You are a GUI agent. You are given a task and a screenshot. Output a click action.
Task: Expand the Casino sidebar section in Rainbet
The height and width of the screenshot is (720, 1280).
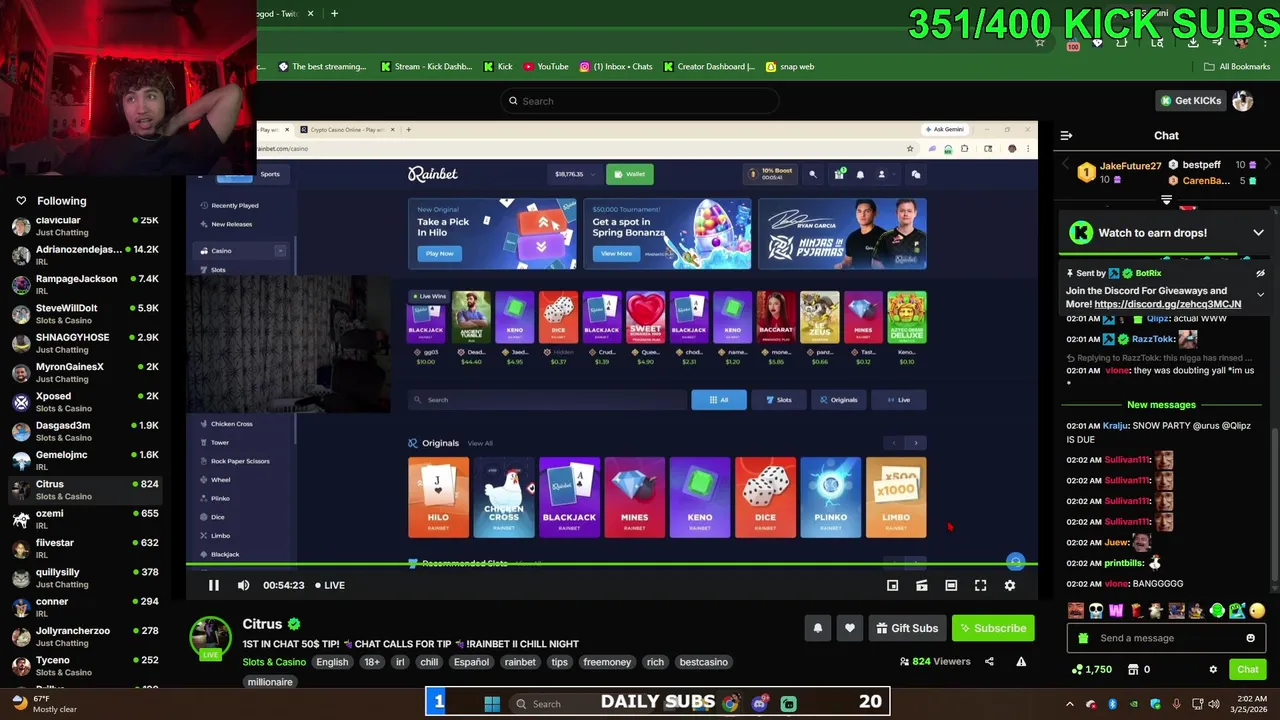click(x=280, y=250)
